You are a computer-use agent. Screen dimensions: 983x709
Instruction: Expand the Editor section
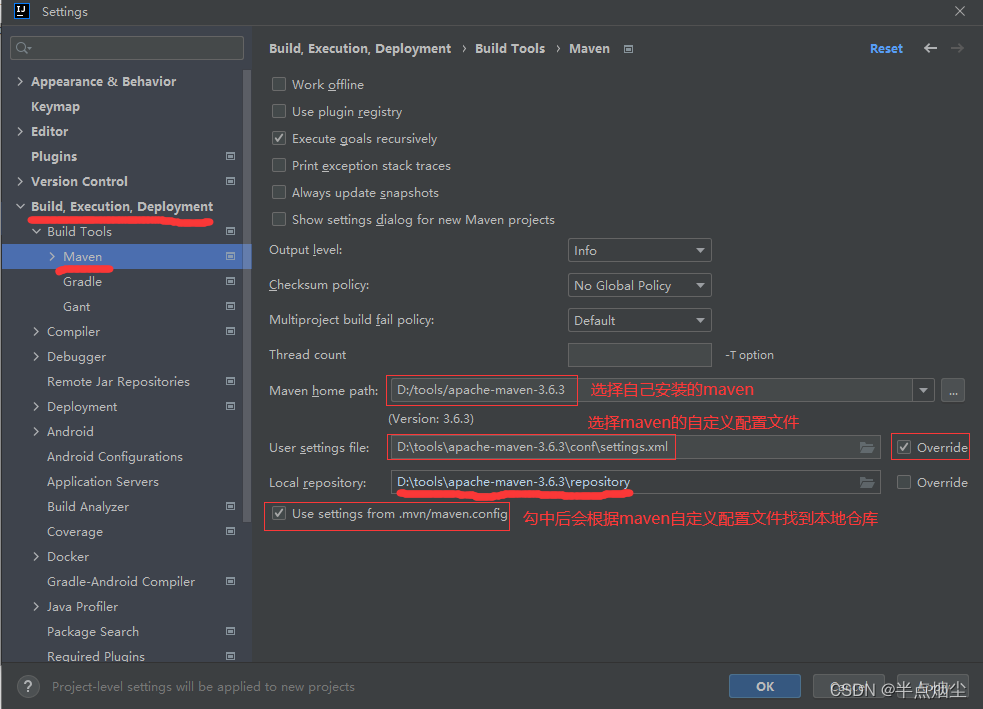[x=20, y=131]
